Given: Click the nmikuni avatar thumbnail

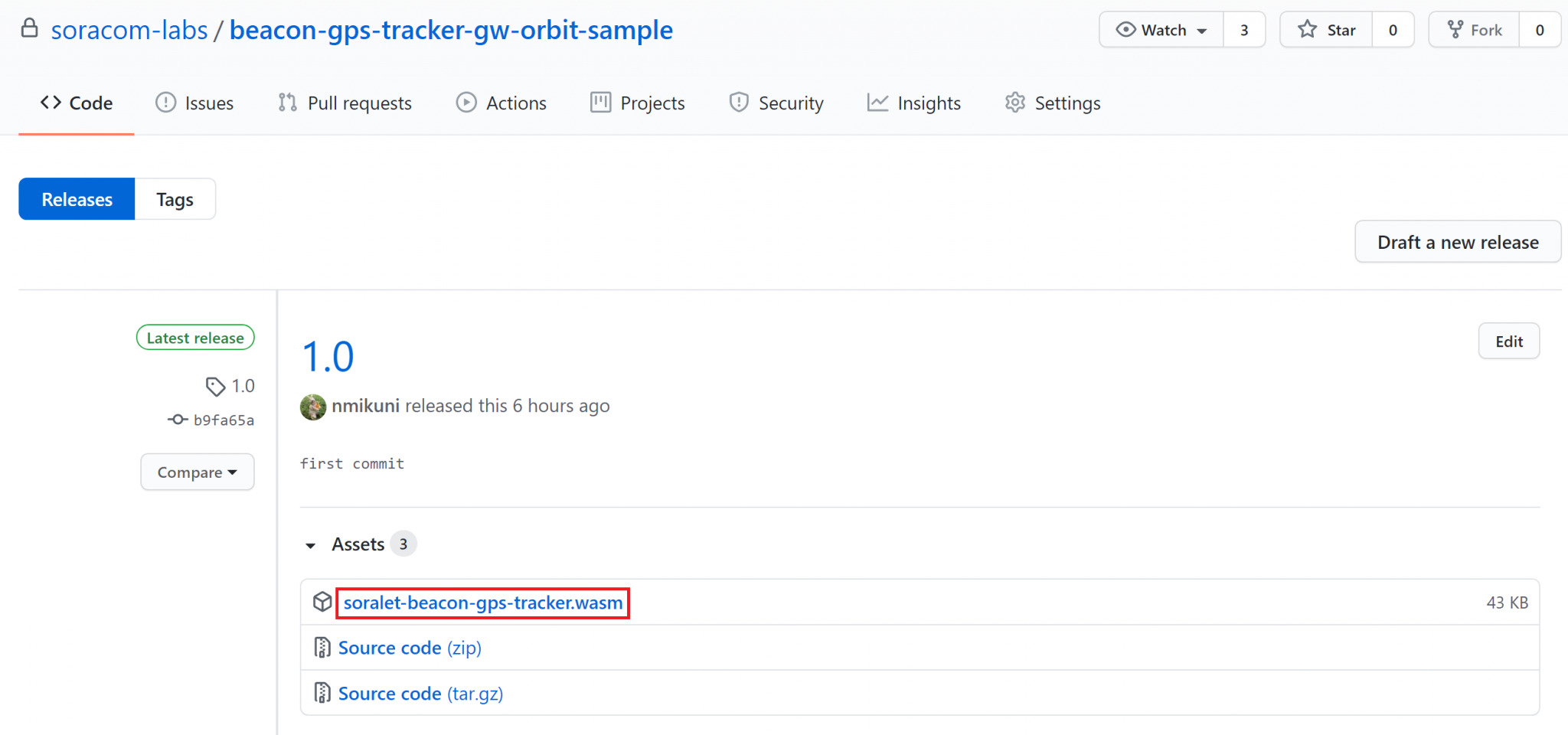Looking at the screenshot, I should click(313, 407).
